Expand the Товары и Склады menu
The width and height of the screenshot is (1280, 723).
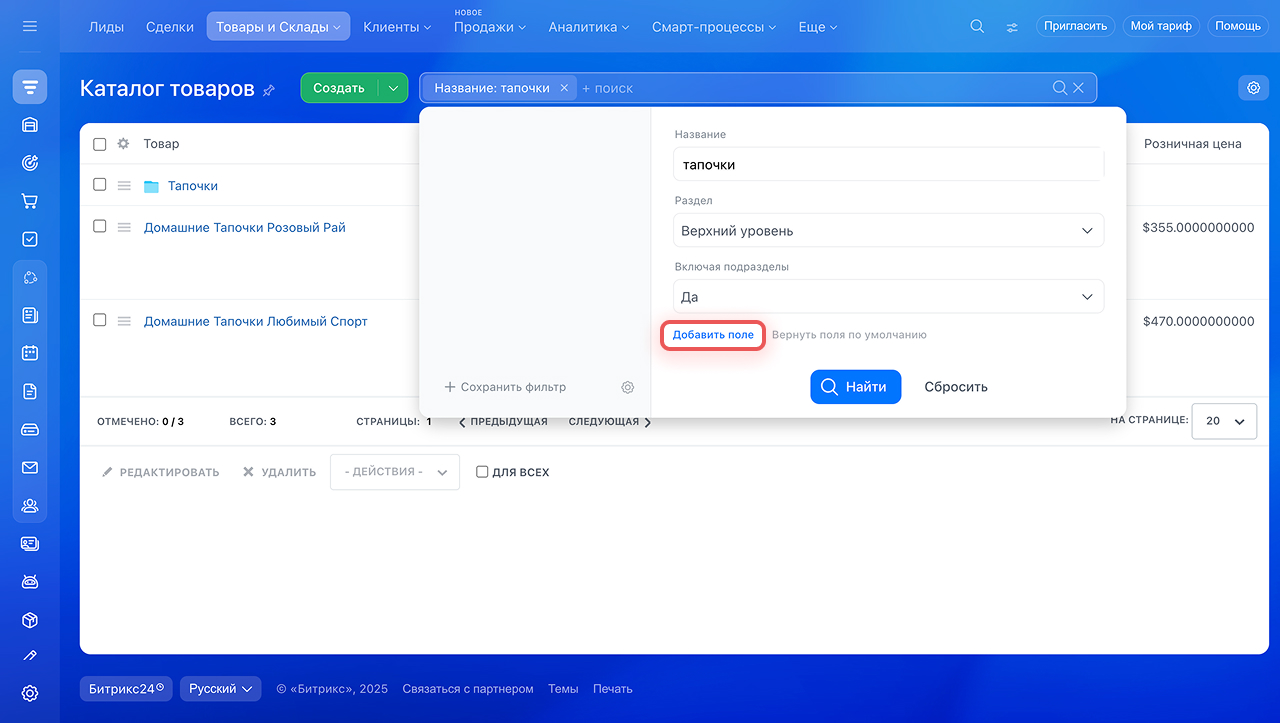click(278, 27)
